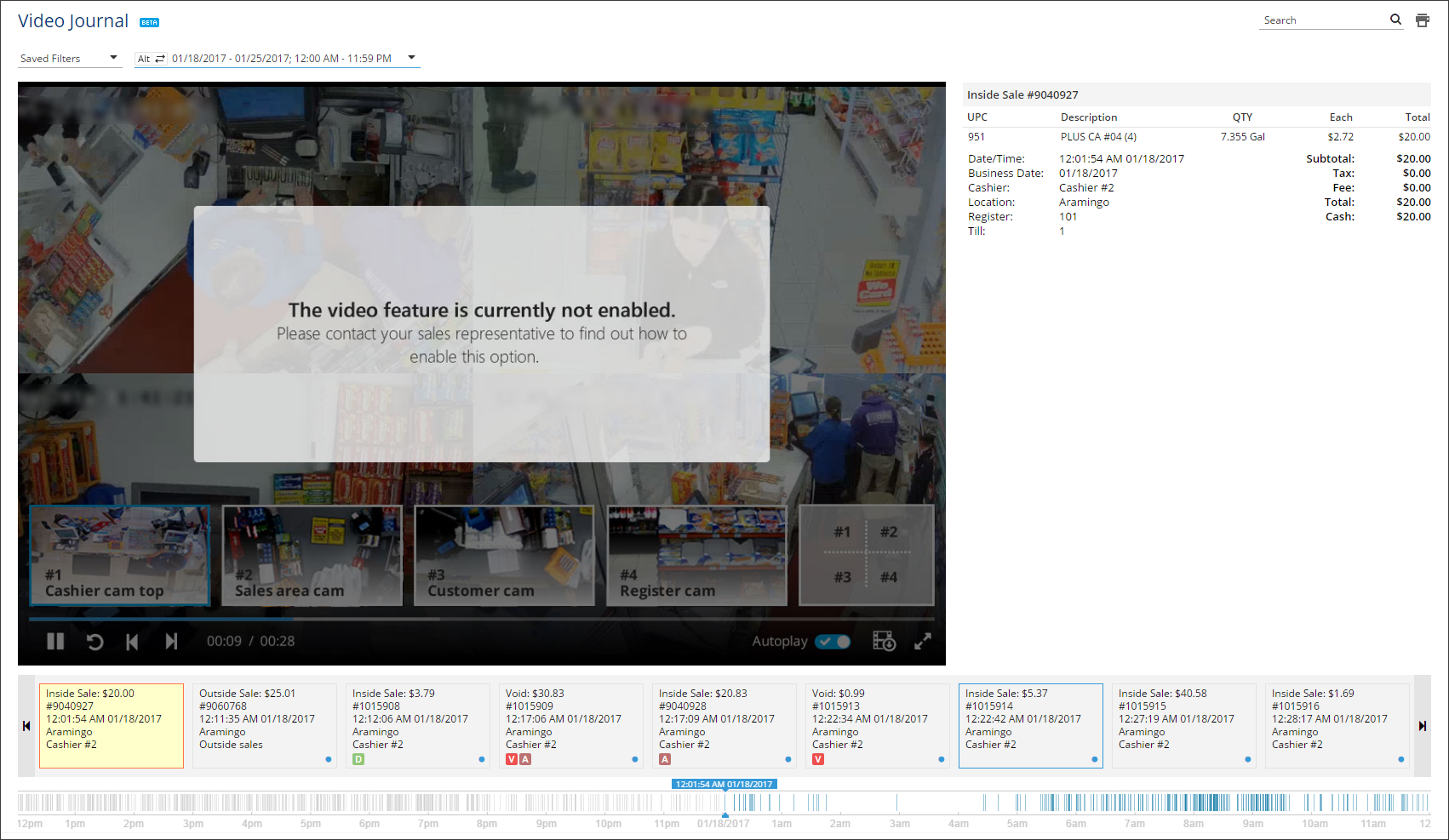Click red V badge on $0.99 card

coord(818,759)
